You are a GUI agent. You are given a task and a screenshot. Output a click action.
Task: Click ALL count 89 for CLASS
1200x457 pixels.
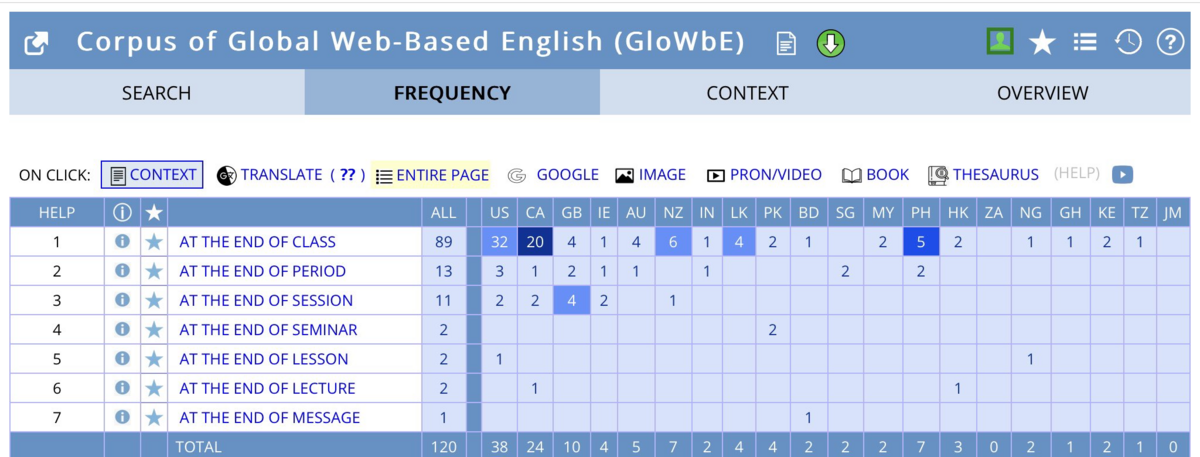443,242
